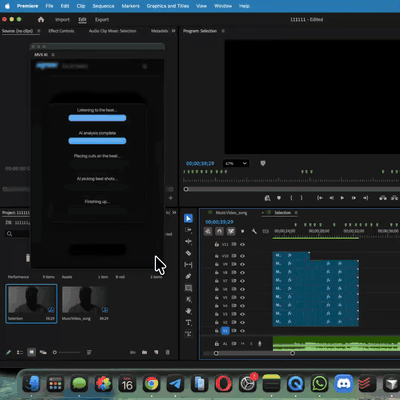
Task: Select the Selection arrow tool
Action: pos(188,218)
